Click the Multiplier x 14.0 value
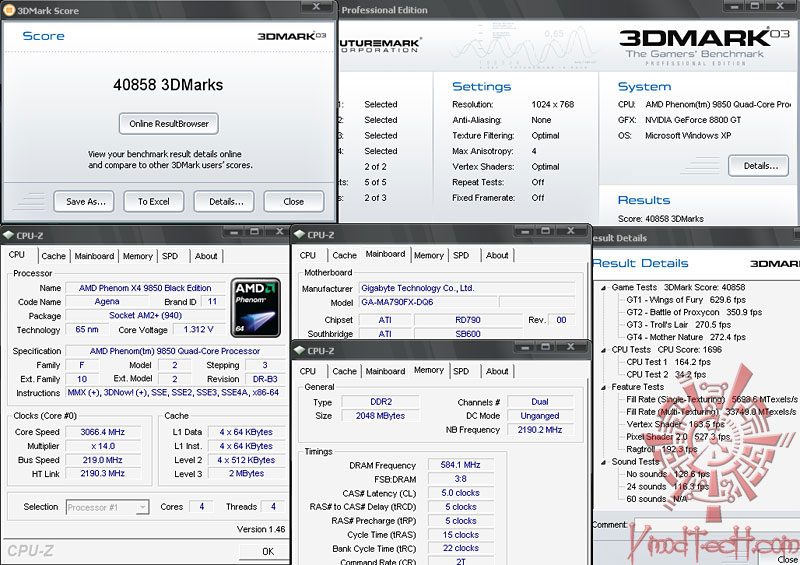Screen dimensions: 800x565 click(x=103, y=446)
